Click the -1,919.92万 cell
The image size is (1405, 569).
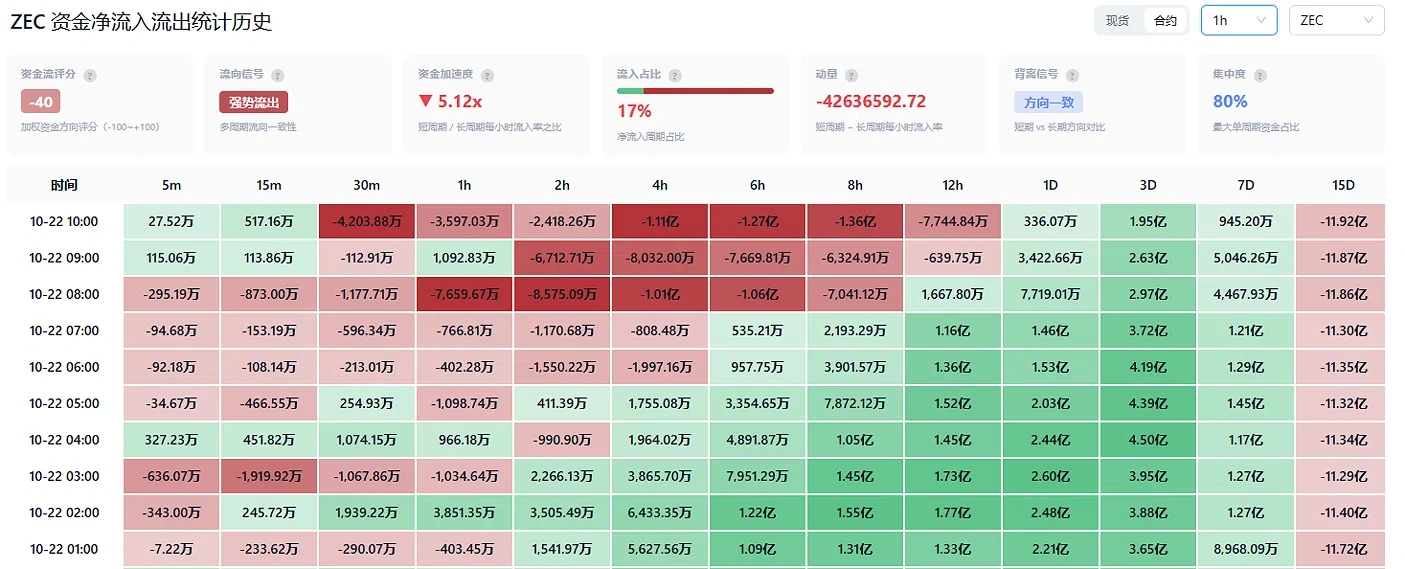[268, 476]
